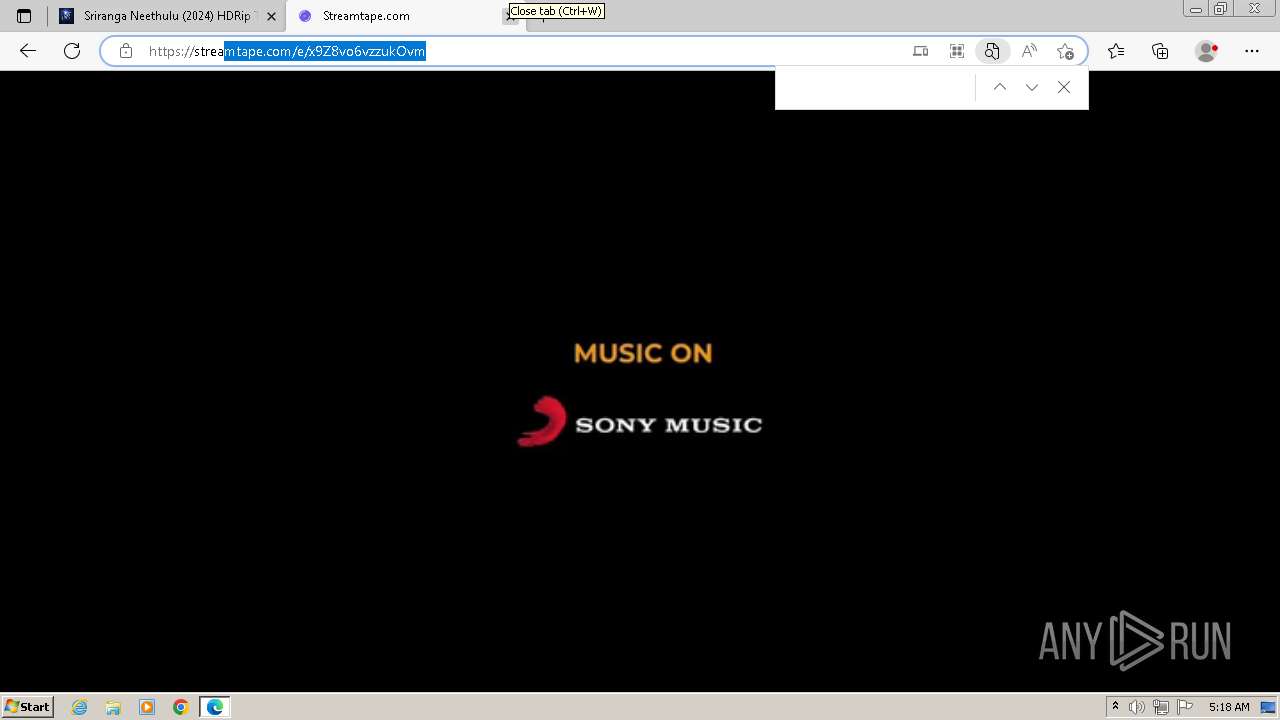This screenshot has width=1280, height=720.
Task: Close the Sriranga Neethulu tab
Action: pyautogui.click(x=271, y=16)
